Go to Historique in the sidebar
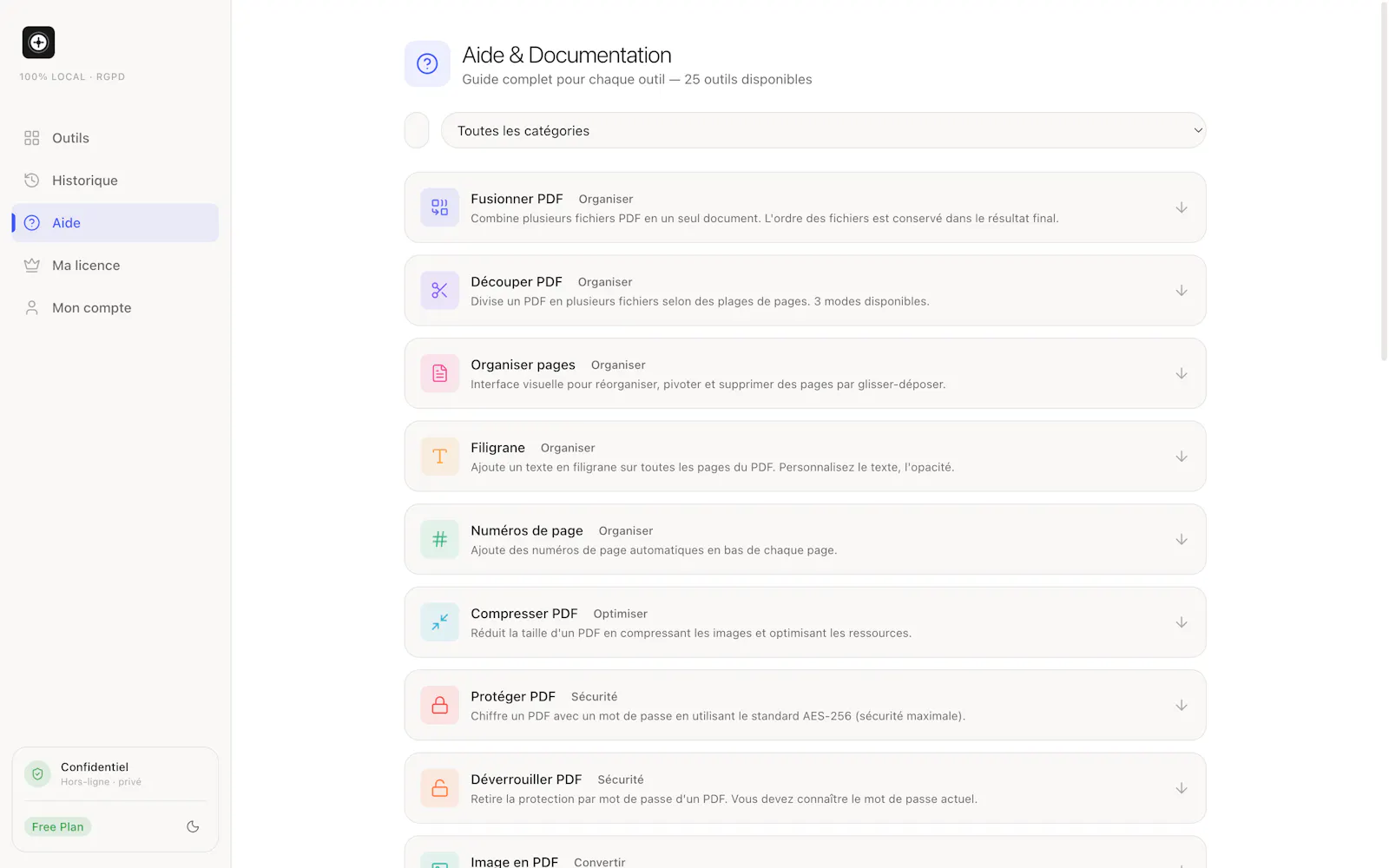The image size is (1389, 868). (115, 181)
